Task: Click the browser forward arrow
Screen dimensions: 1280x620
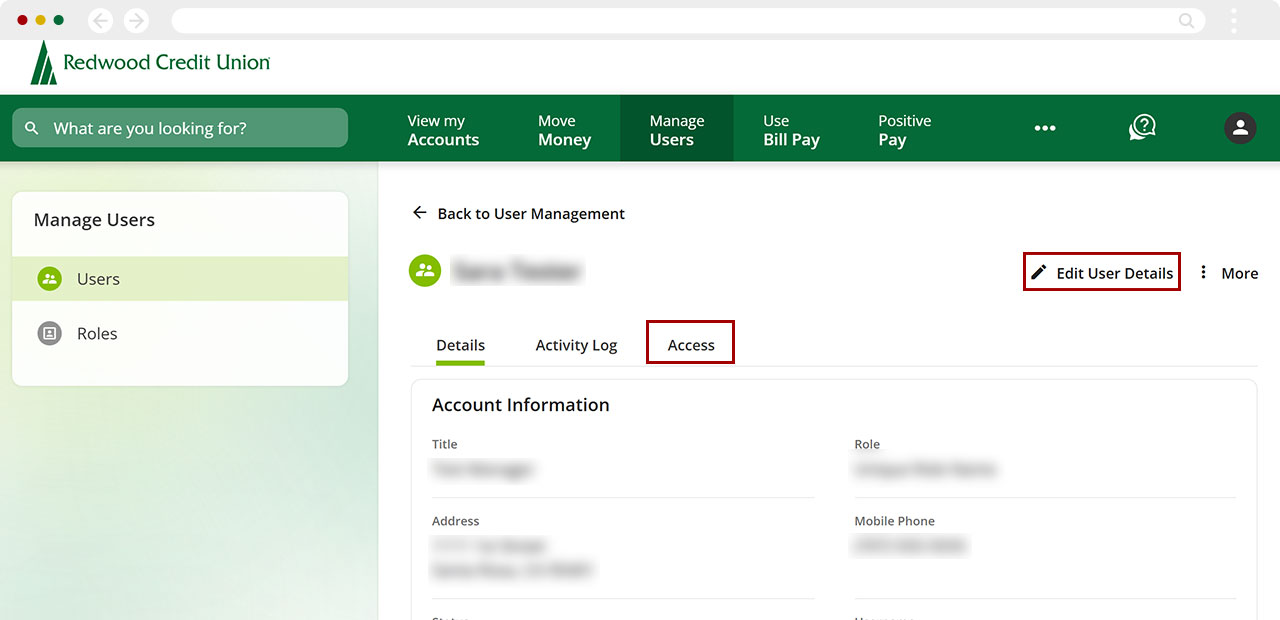Action: tap(136, 20)
